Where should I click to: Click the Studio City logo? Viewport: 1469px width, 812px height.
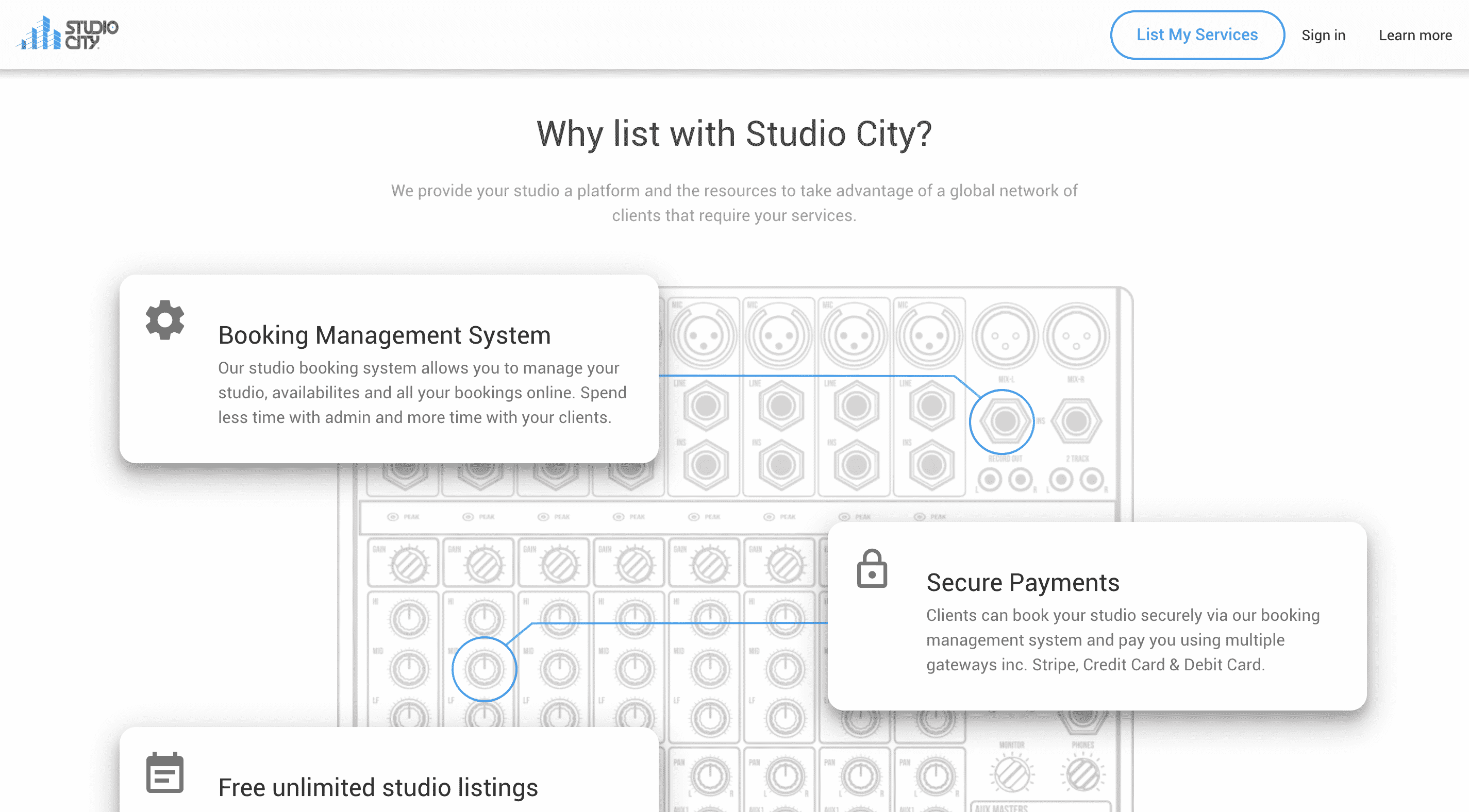68,33
